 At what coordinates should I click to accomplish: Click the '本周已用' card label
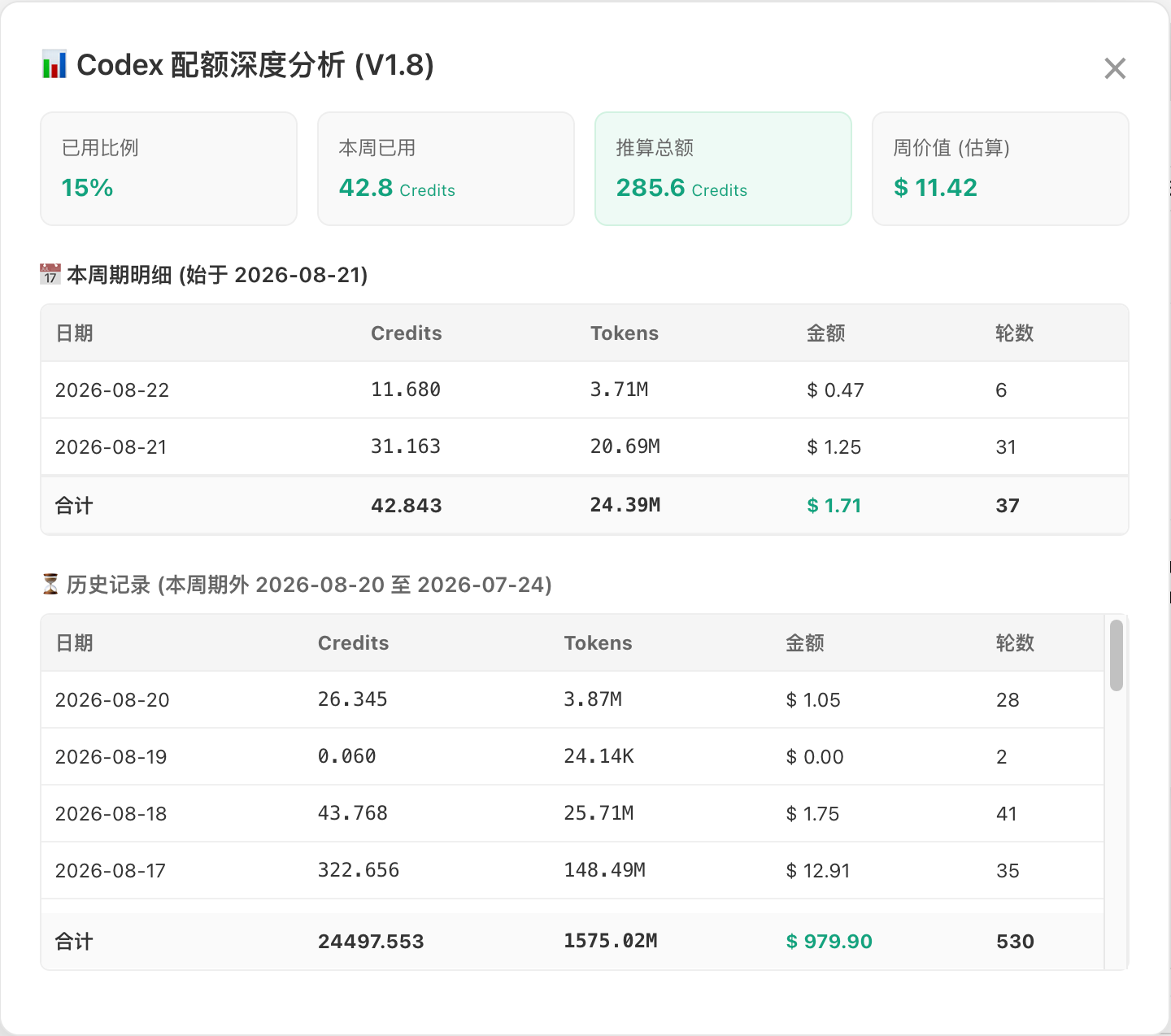377,148
